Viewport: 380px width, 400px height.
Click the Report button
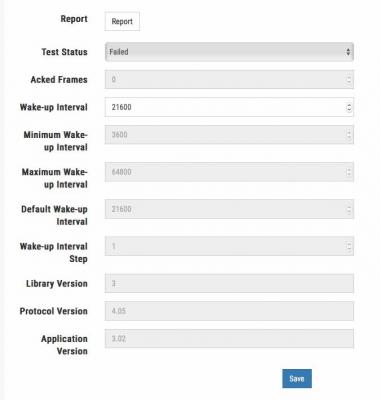122,21
